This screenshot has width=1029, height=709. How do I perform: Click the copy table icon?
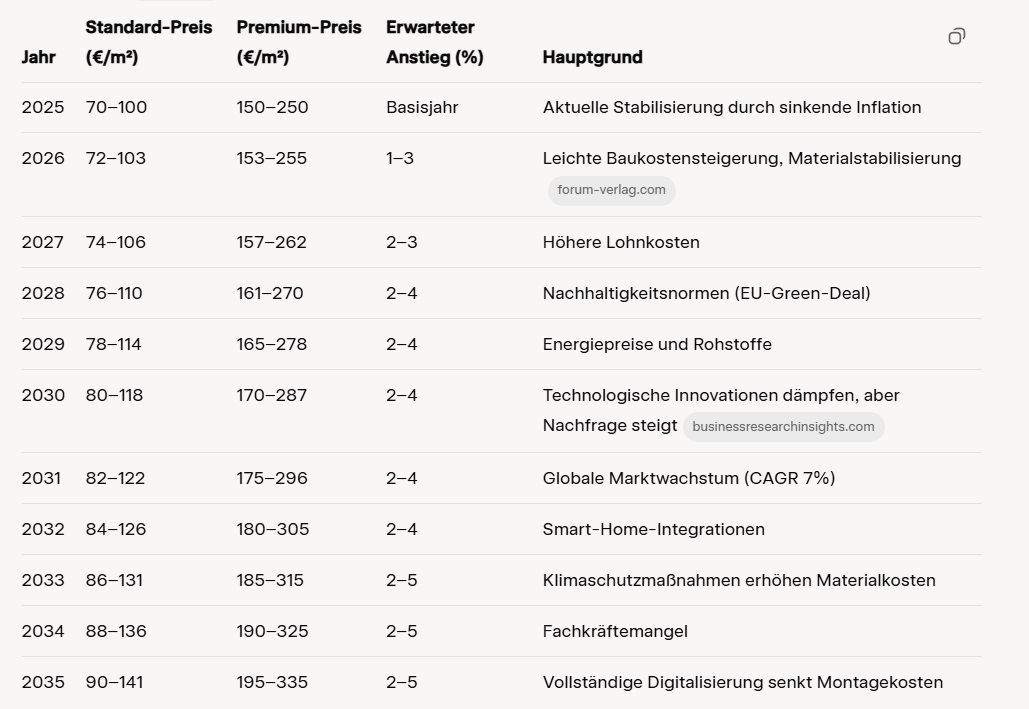coord(956,37)
